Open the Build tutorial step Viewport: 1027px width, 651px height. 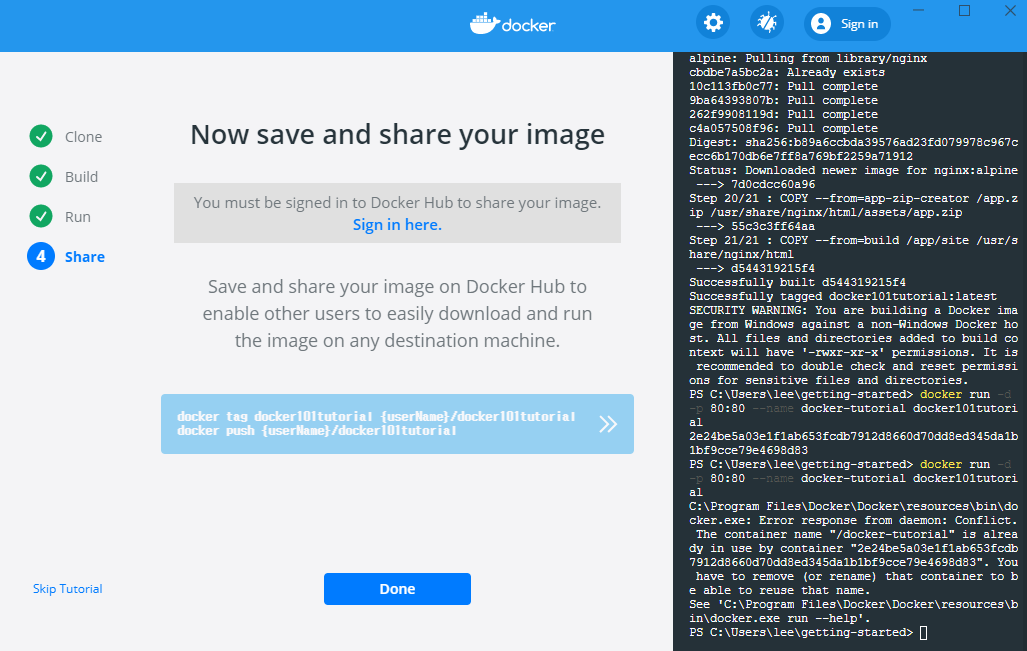81,177
